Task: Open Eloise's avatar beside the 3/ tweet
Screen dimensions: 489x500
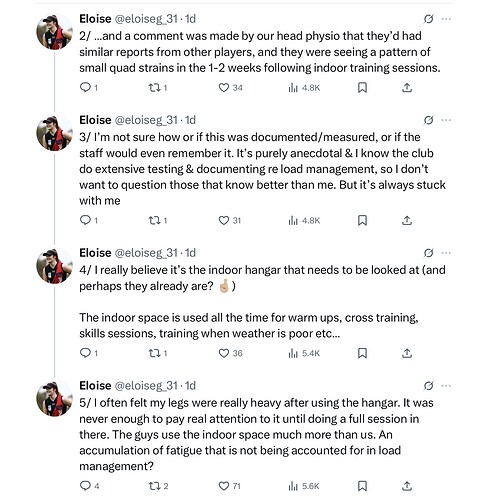Action: point(54,133)
